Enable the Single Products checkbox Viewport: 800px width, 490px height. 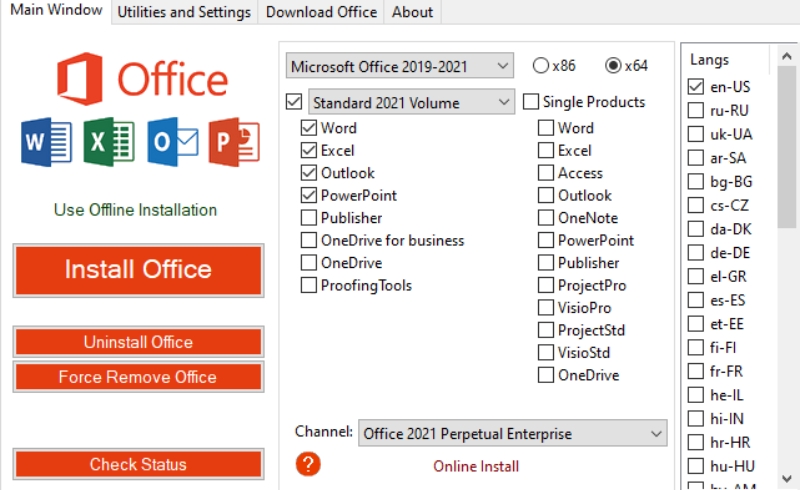531,102
